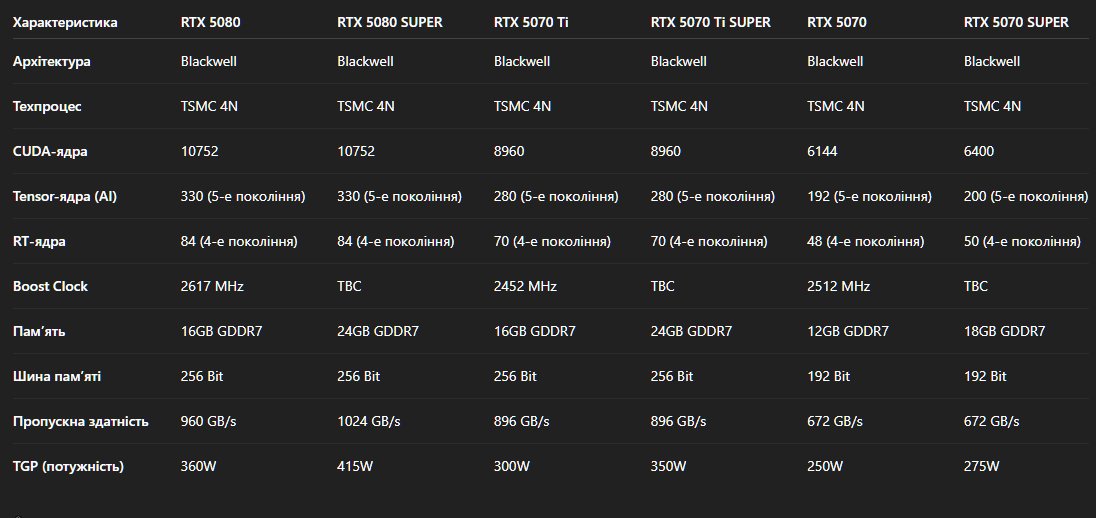Image resolution: width=1096 pixels, height=518 pixels.
Task: Select the Техпроцес row label
Action: (47, 106)
